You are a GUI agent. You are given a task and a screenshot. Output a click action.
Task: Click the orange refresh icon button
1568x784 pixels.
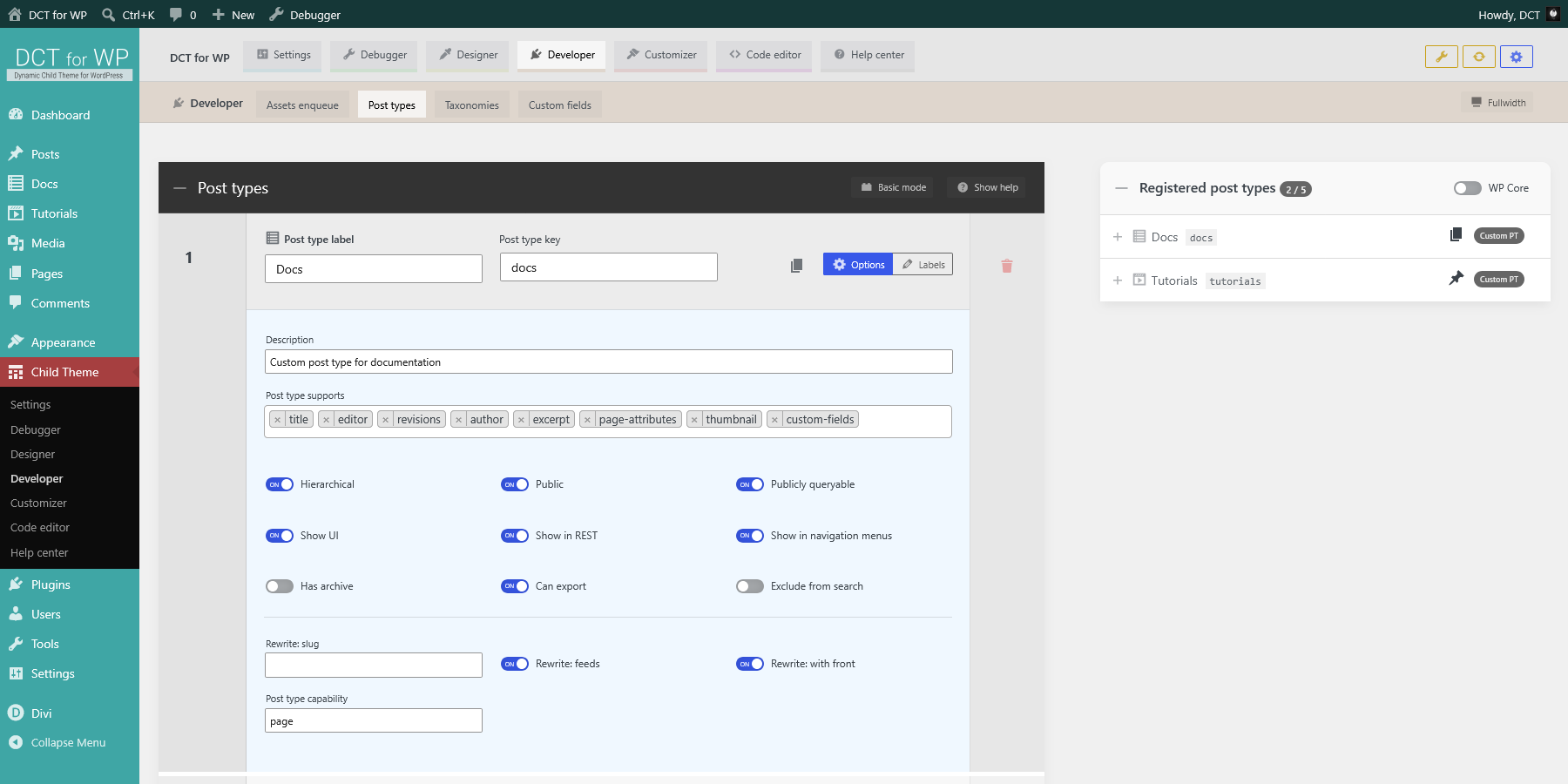coord(1479,57)
